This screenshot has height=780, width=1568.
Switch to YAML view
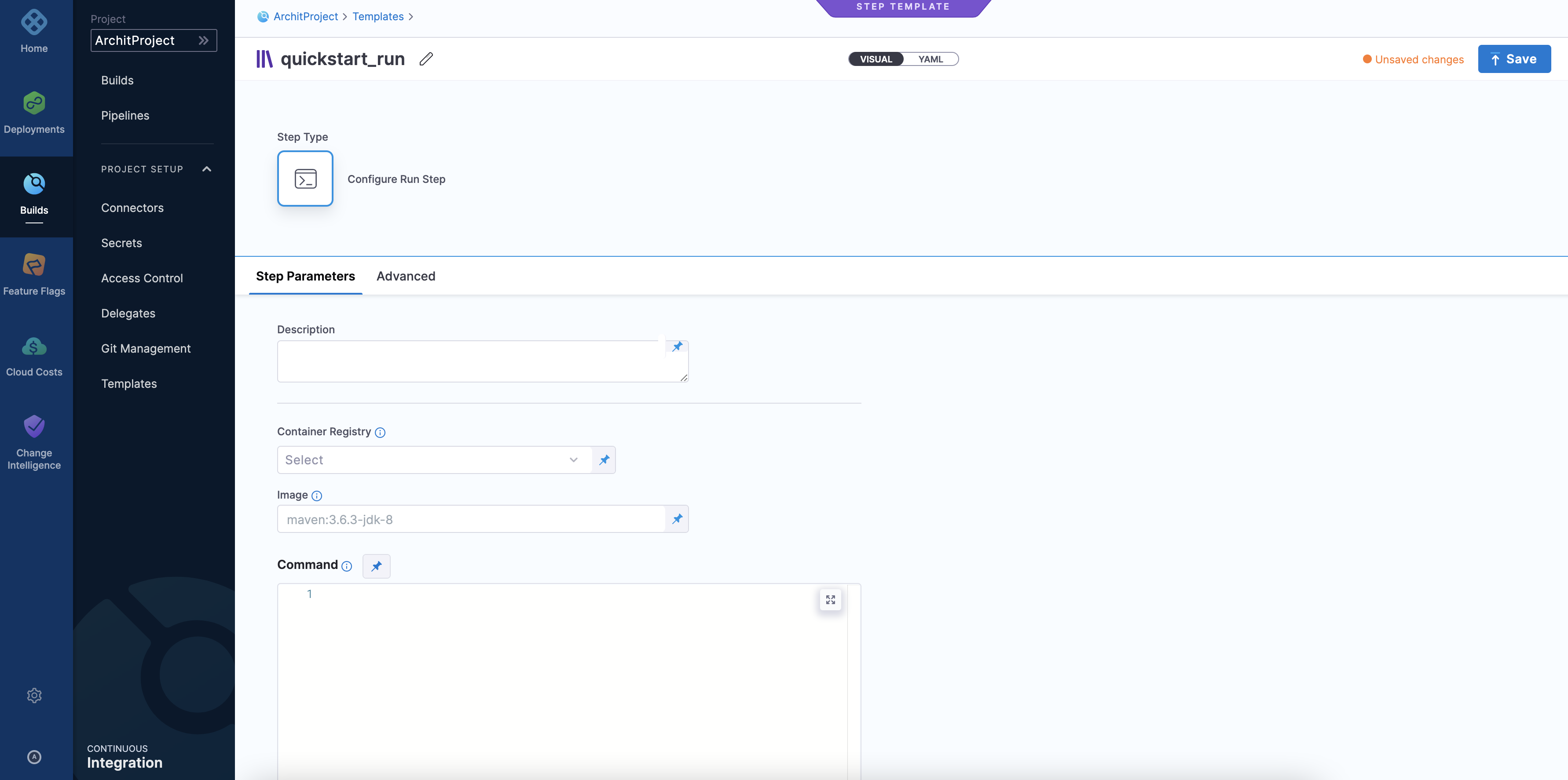pos(930,59)
